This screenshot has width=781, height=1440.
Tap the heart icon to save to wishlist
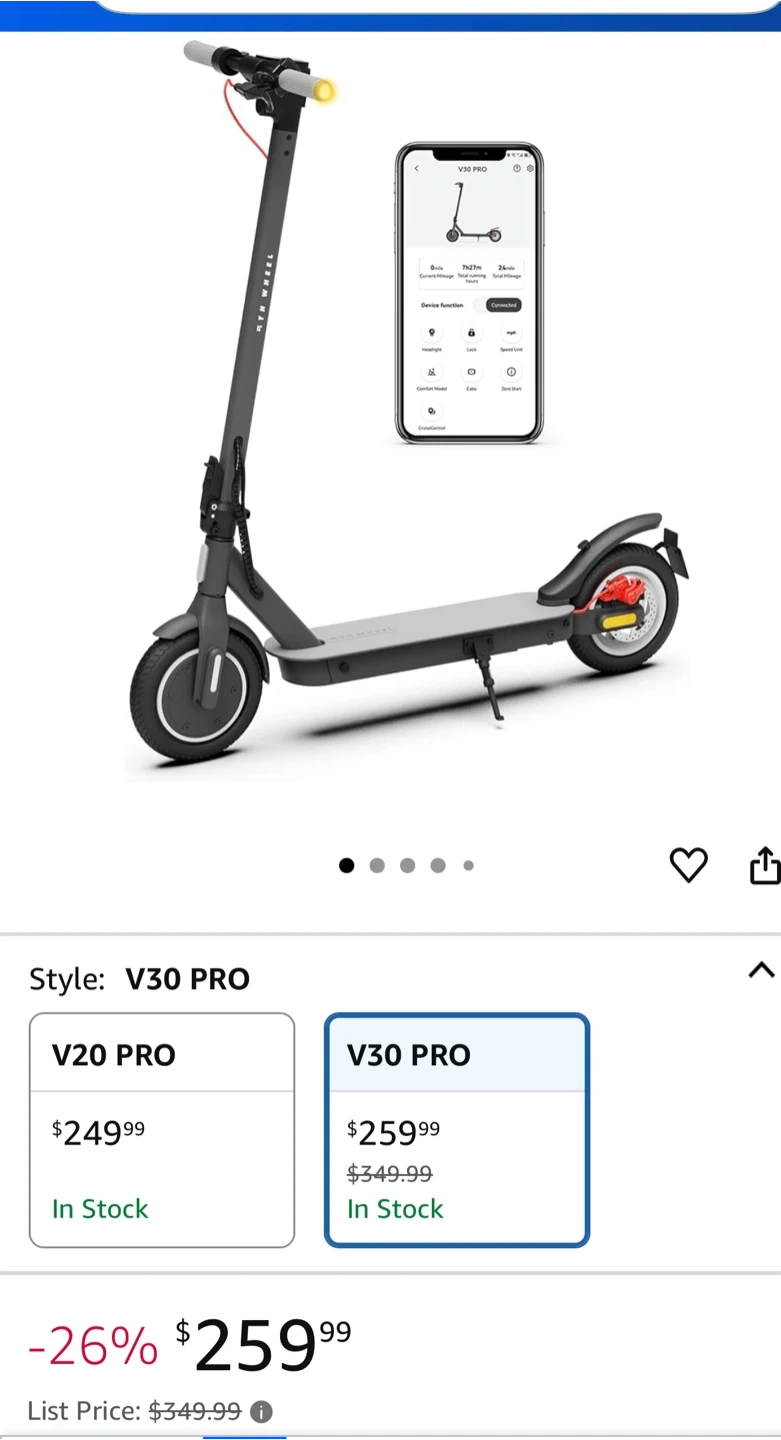pos(688,865)
